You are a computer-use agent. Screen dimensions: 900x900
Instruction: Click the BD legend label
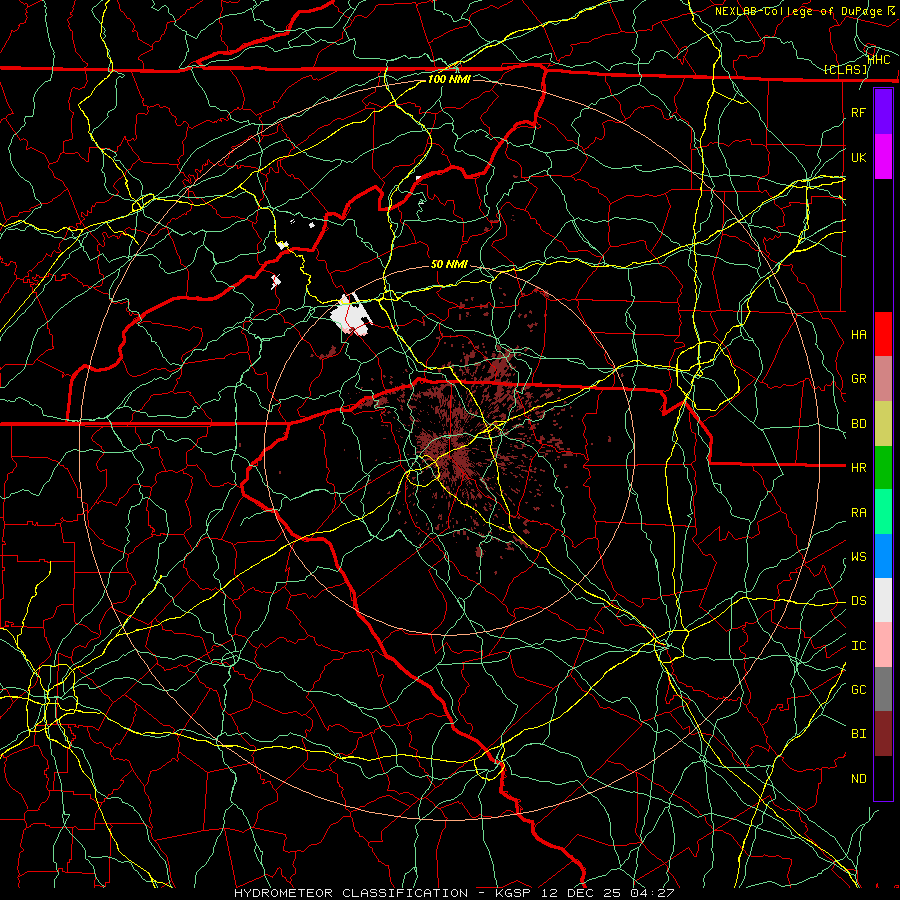858,424
